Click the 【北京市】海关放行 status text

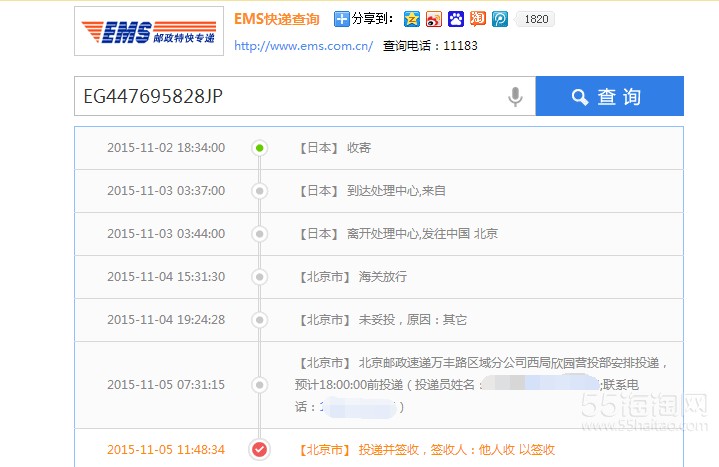[x=352, y=277]
